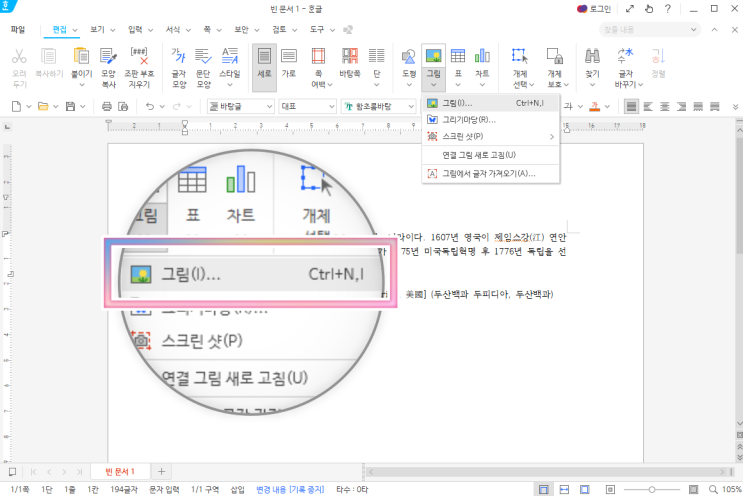Toggle right alignment button
The width and height of the screenshot is (743, 496).
click(681, 106)
